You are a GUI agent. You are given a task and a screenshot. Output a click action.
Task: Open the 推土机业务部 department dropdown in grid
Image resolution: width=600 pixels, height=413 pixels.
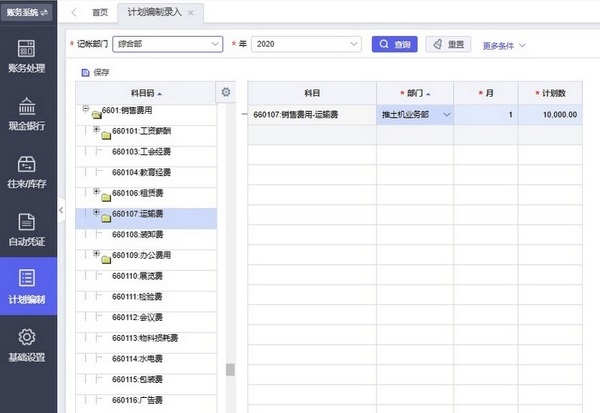tap(446, 115)
